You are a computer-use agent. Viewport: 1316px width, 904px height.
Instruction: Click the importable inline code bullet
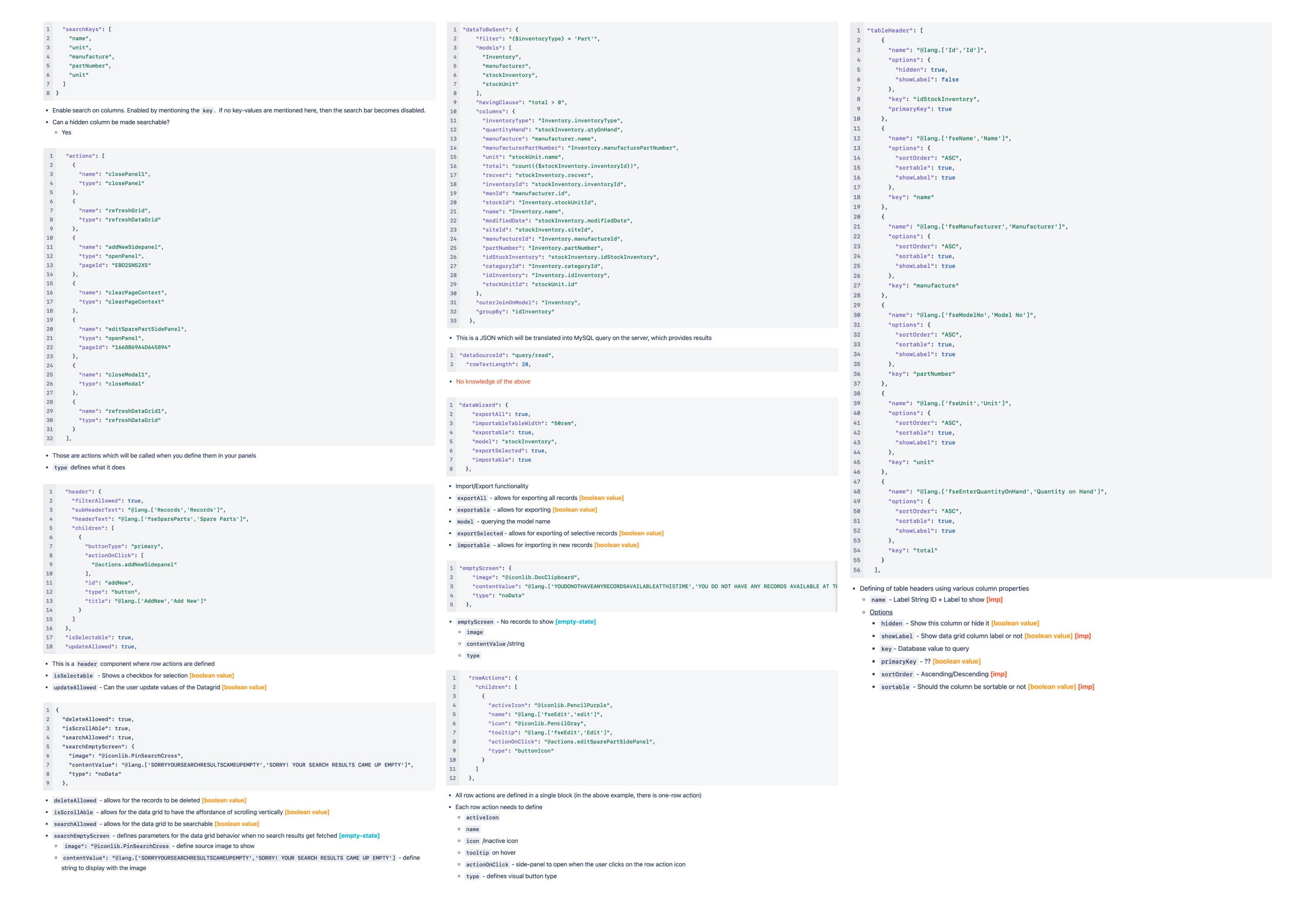pos(473,545)
